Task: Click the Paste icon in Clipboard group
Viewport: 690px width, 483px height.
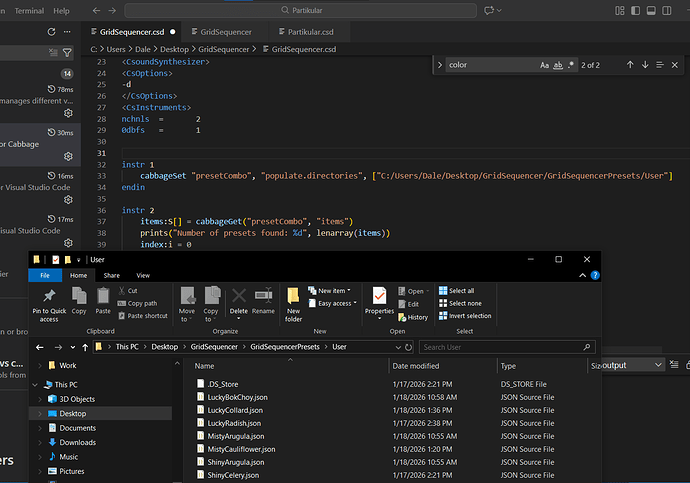Action: (101, 296)
